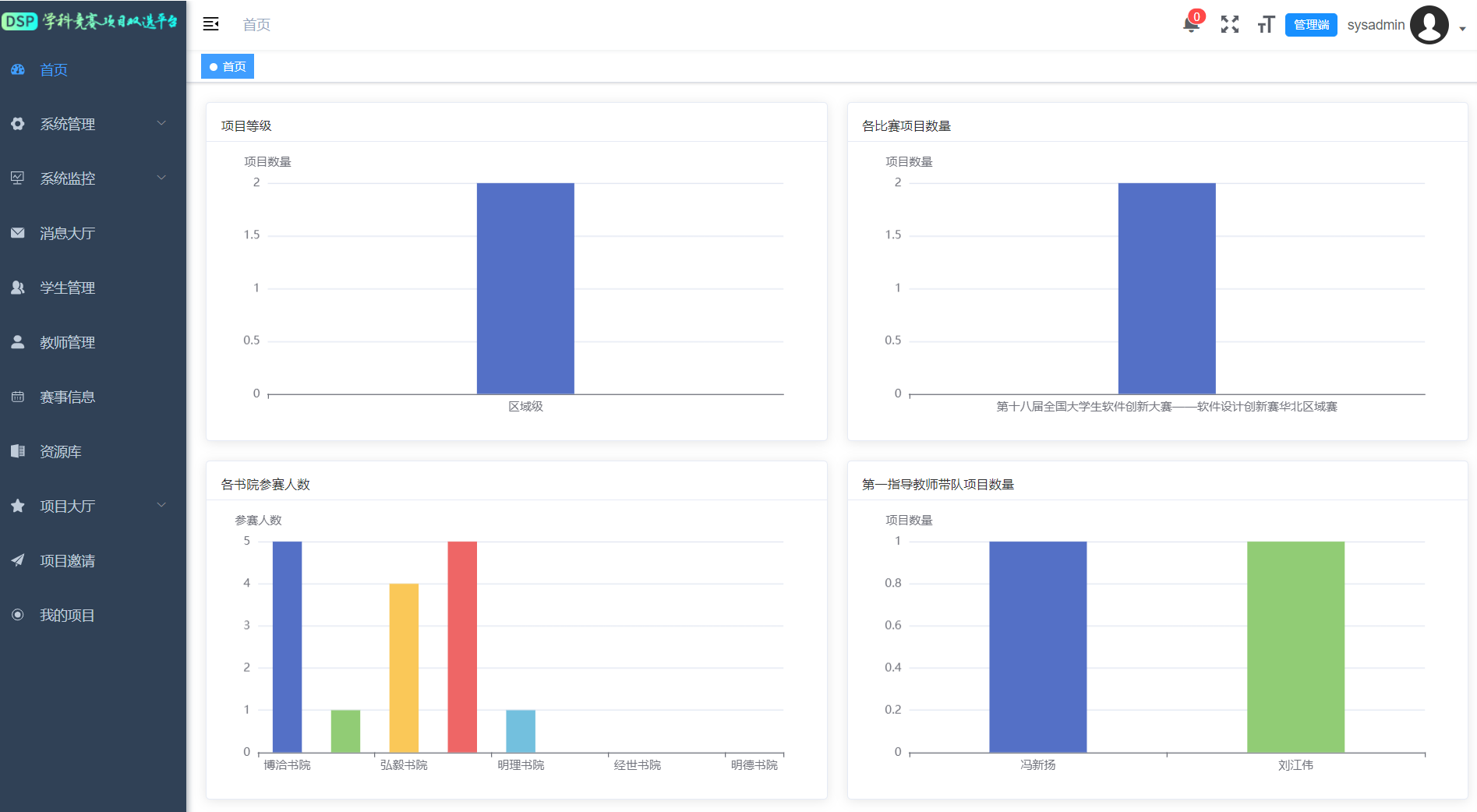Open the font size setting icon
Viewport: 1477px width, 812px height.
1265,25
